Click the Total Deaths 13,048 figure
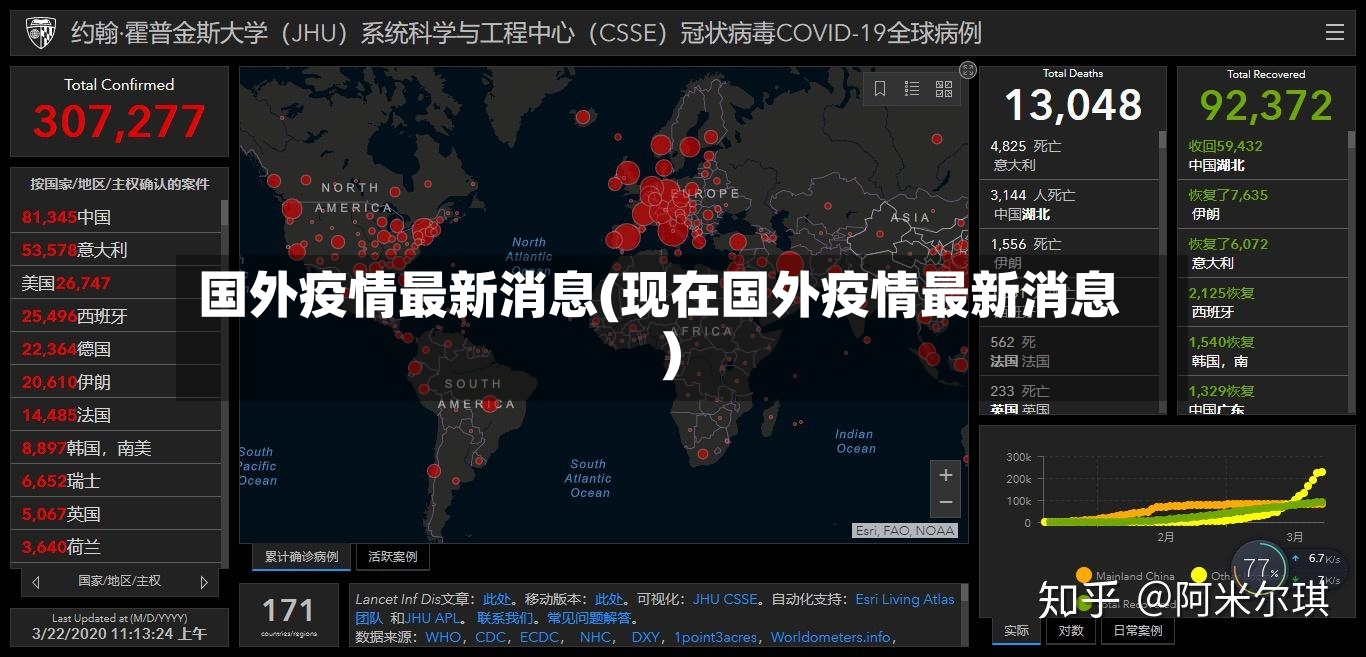1366x657 pixels. click(1073, 105)
